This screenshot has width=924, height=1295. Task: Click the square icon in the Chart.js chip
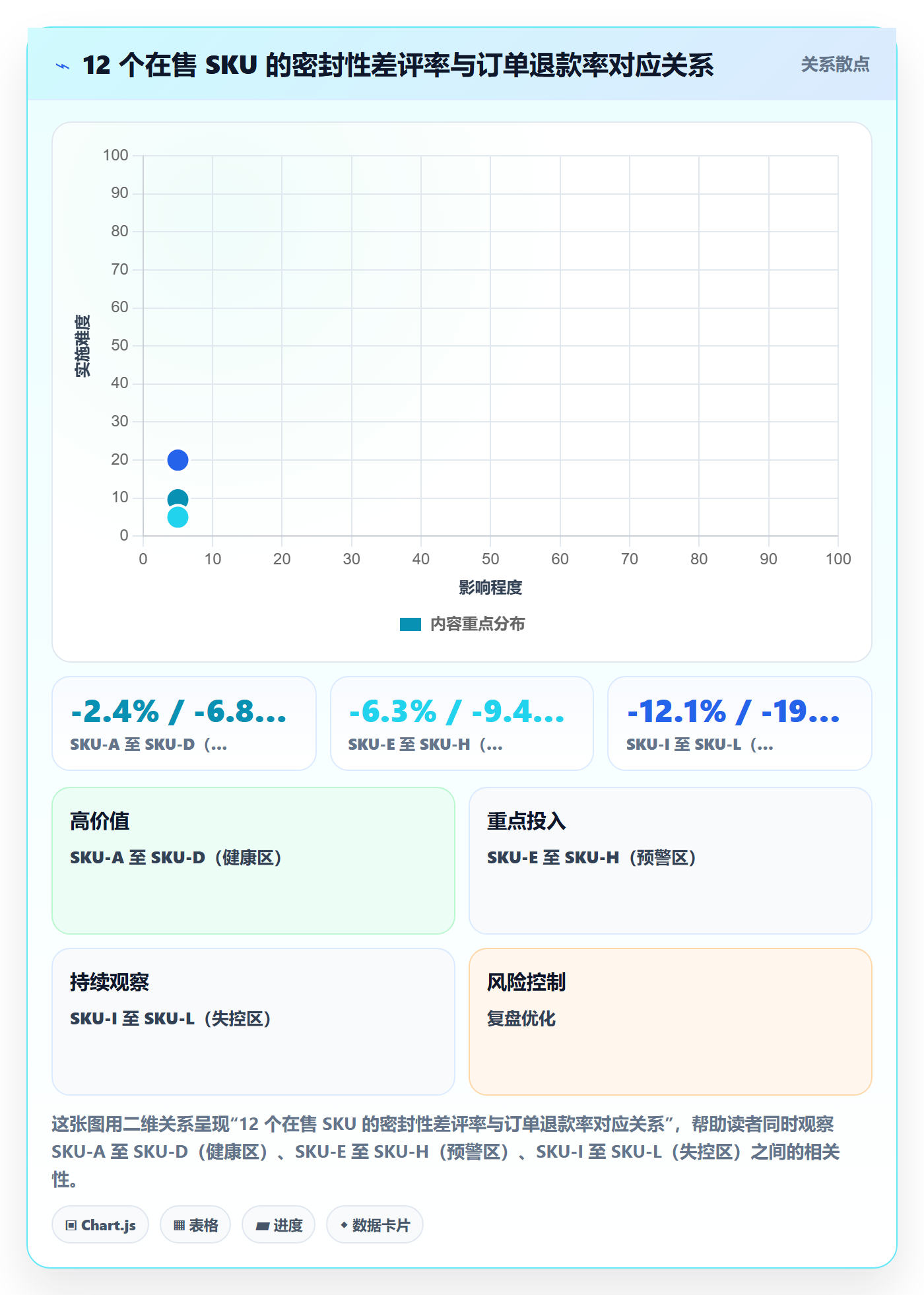(71, 1226)
